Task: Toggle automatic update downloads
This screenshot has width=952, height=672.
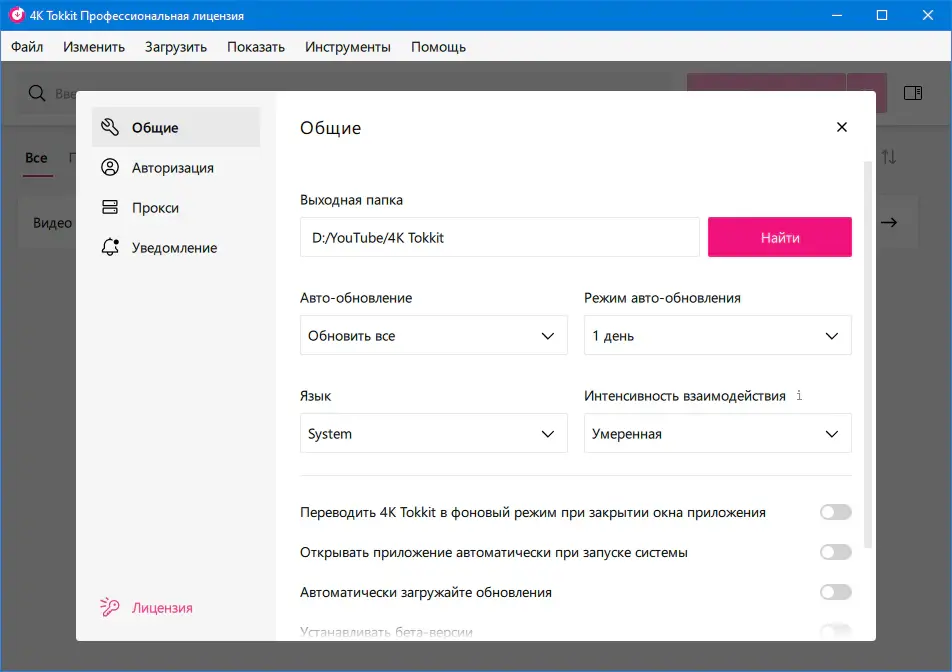Action: coord(835,592)
